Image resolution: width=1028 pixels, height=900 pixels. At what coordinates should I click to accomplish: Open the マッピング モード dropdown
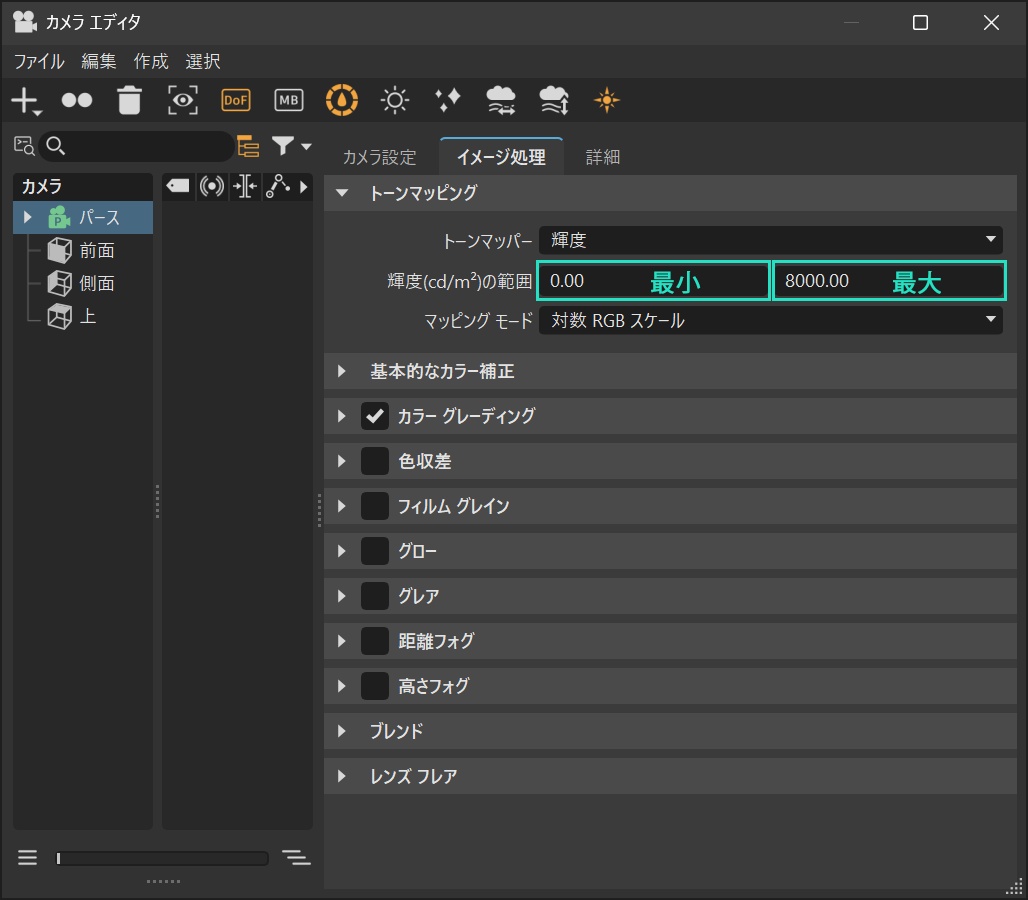770,320
